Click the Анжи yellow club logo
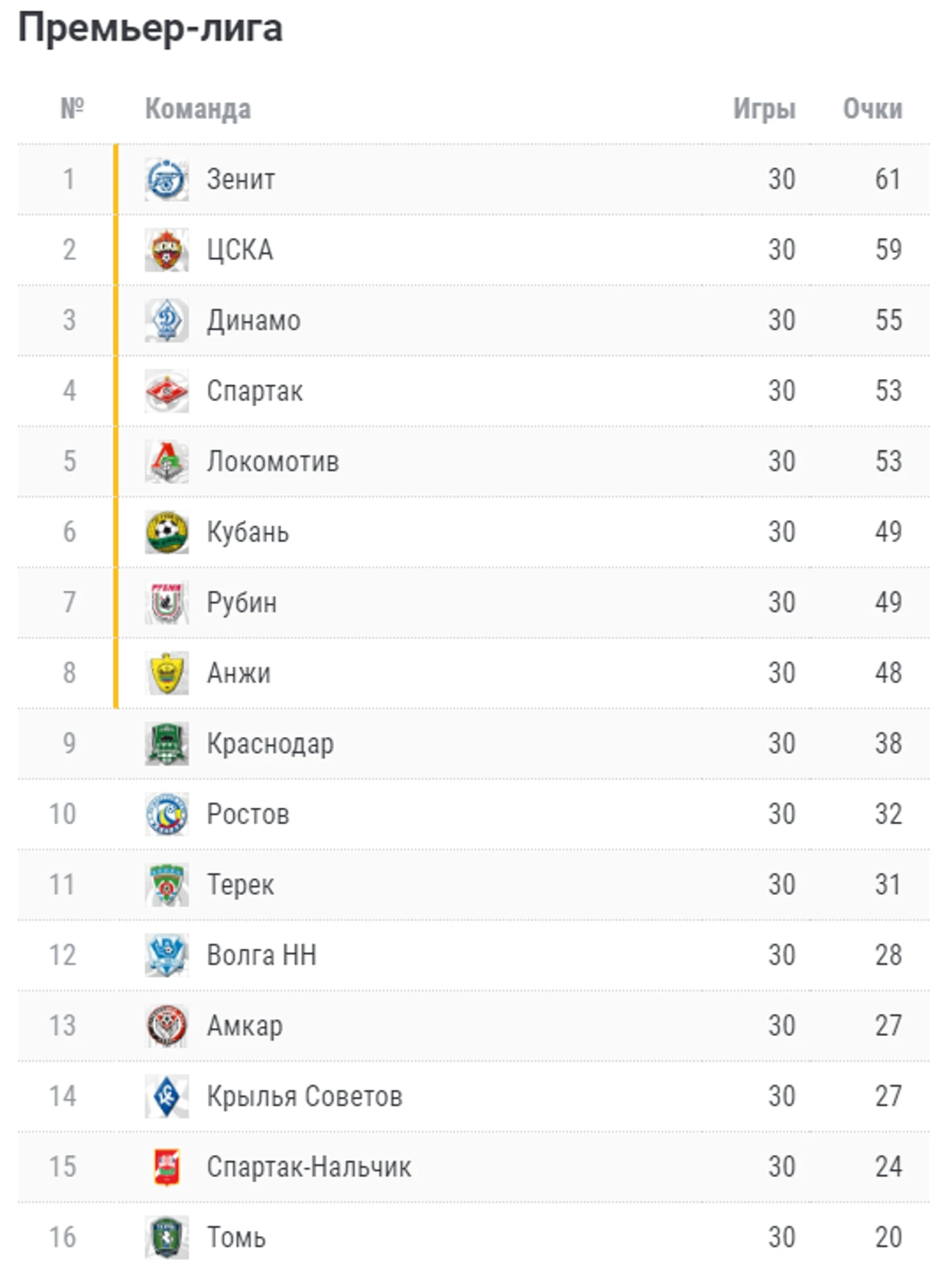952x1268 pixels. click(x=166, y=672)
